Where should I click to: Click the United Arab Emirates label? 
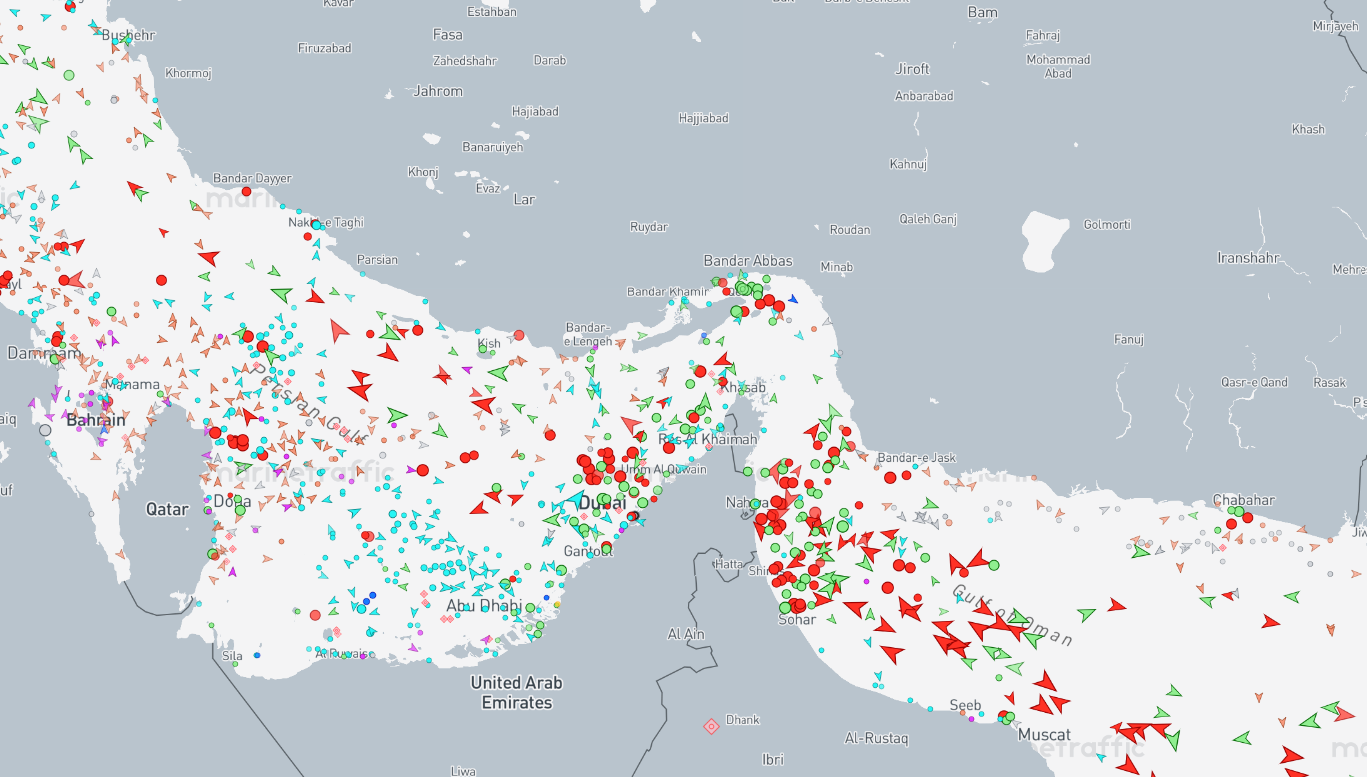click(516, 692)
